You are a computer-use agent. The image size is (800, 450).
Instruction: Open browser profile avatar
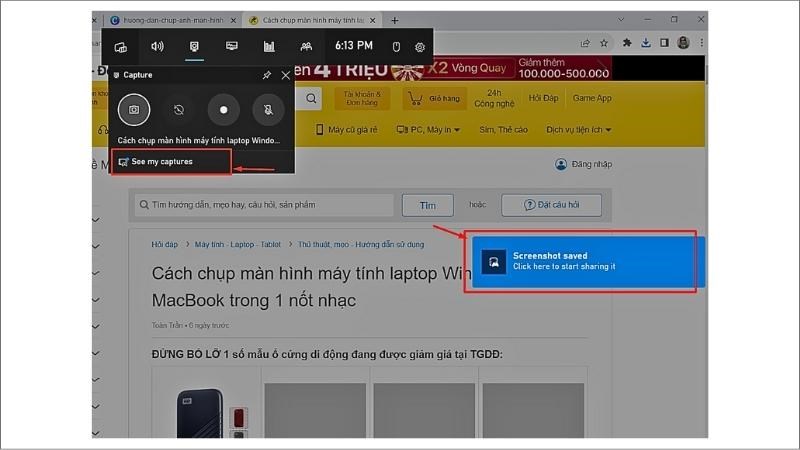(x=683, y=43)
